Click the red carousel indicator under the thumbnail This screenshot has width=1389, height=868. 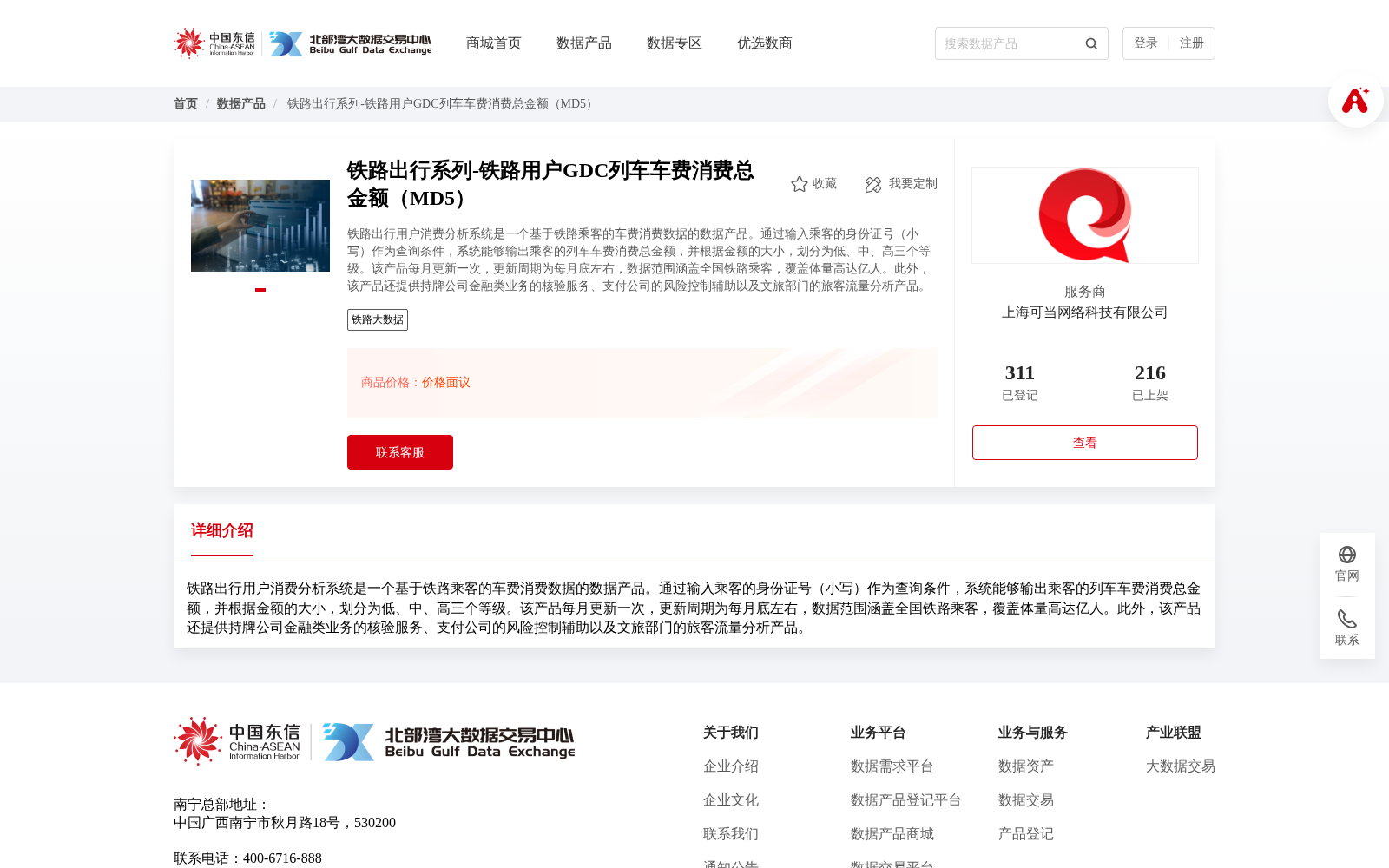260,290
